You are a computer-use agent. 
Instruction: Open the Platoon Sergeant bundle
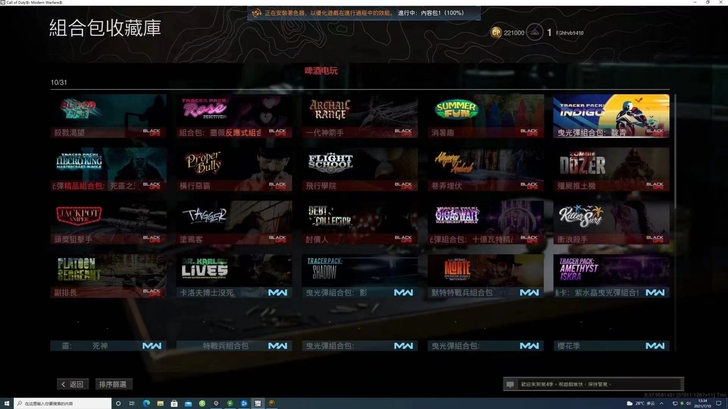109,276
